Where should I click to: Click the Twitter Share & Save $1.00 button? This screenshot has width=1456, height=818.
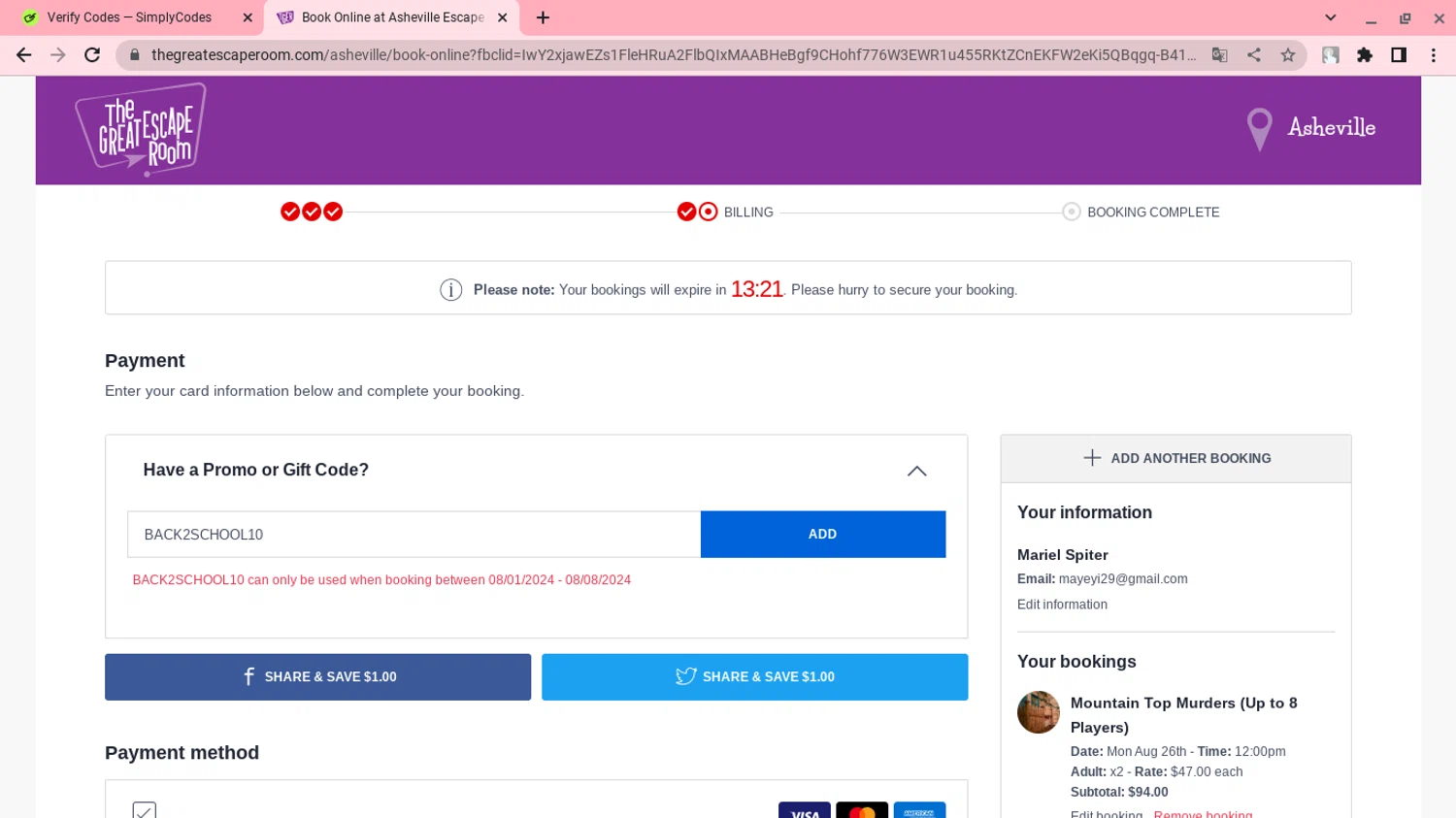tap(754, 676)
